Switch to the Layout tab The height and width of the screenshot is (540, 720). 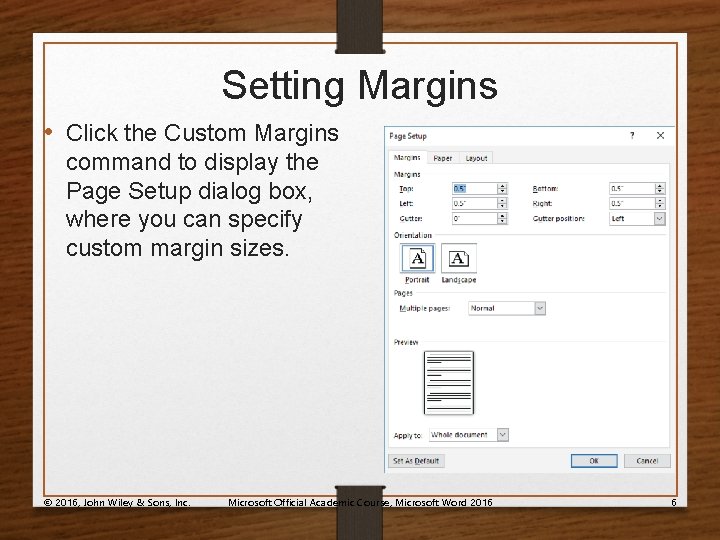pyautogui.click(x=476, y=158)
